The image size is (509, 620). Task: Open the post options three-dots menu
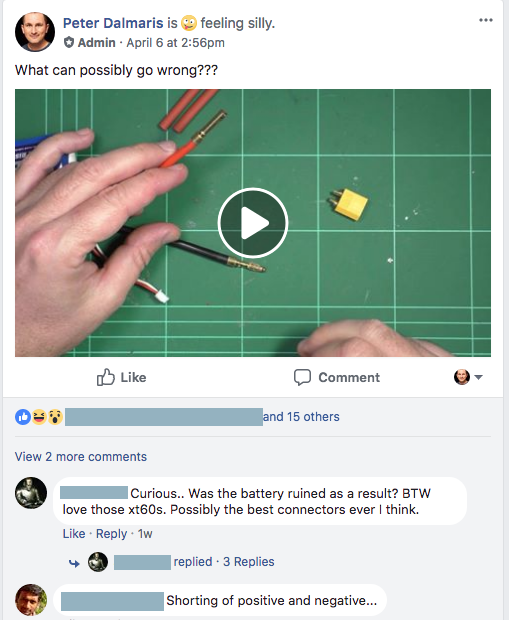pyautogui.click(x=486, y=20)
